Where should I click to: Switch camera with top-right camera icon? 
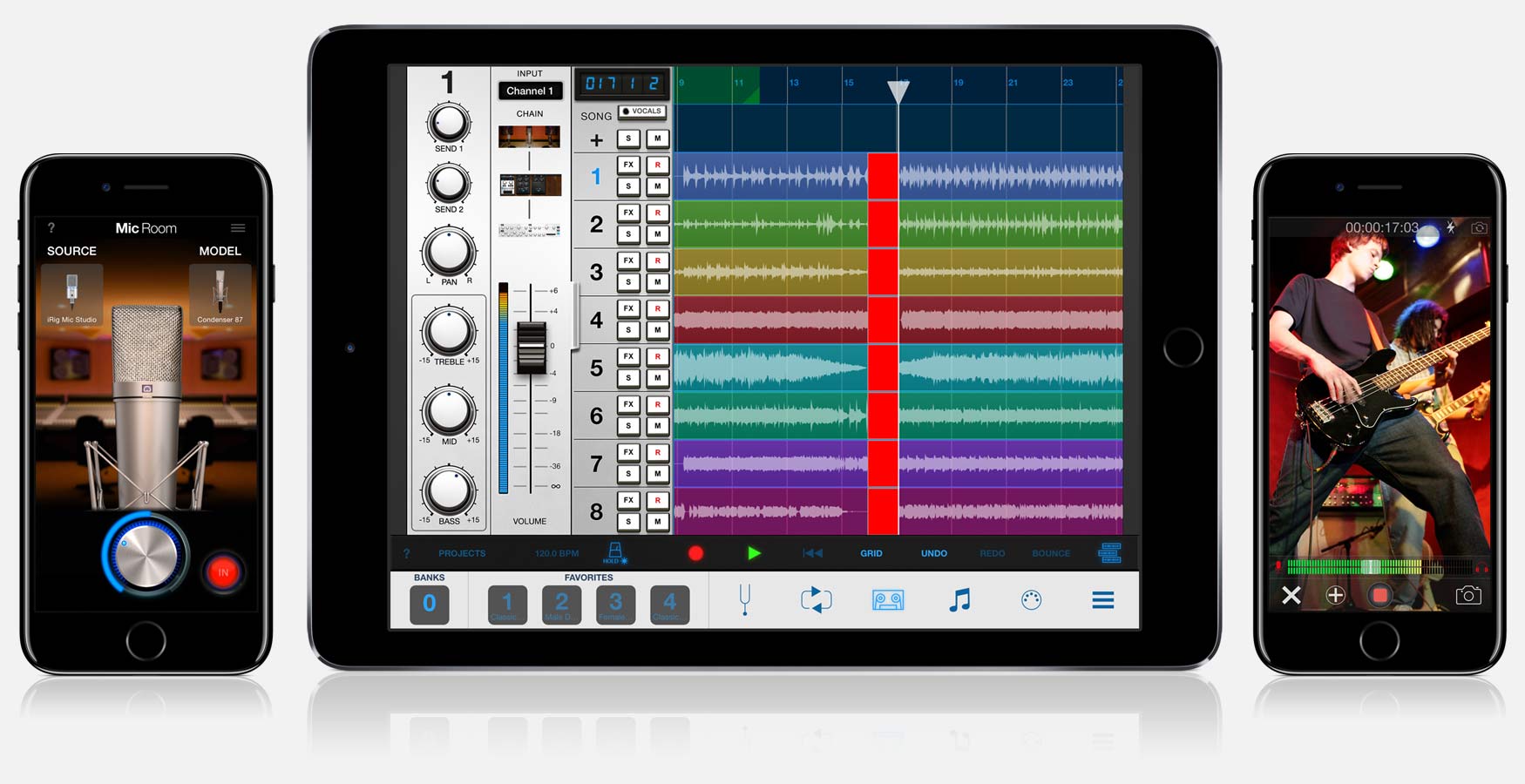click(1479, 227)
